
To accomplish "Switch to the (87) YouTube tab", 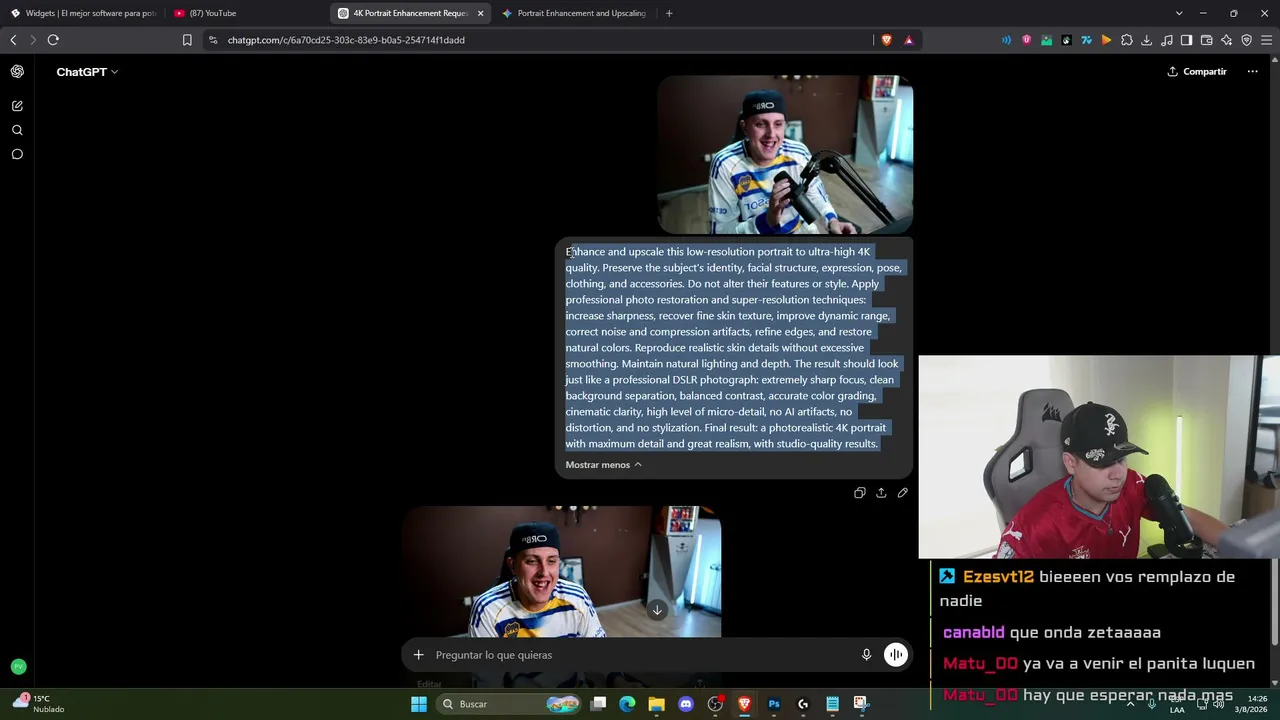I will point(246,13).
